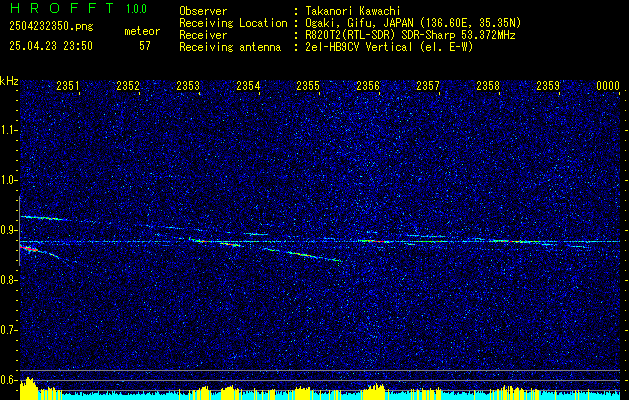629x400 pixels.
Task: Click the 2357 time axis marker
Action: pos(428,86)
